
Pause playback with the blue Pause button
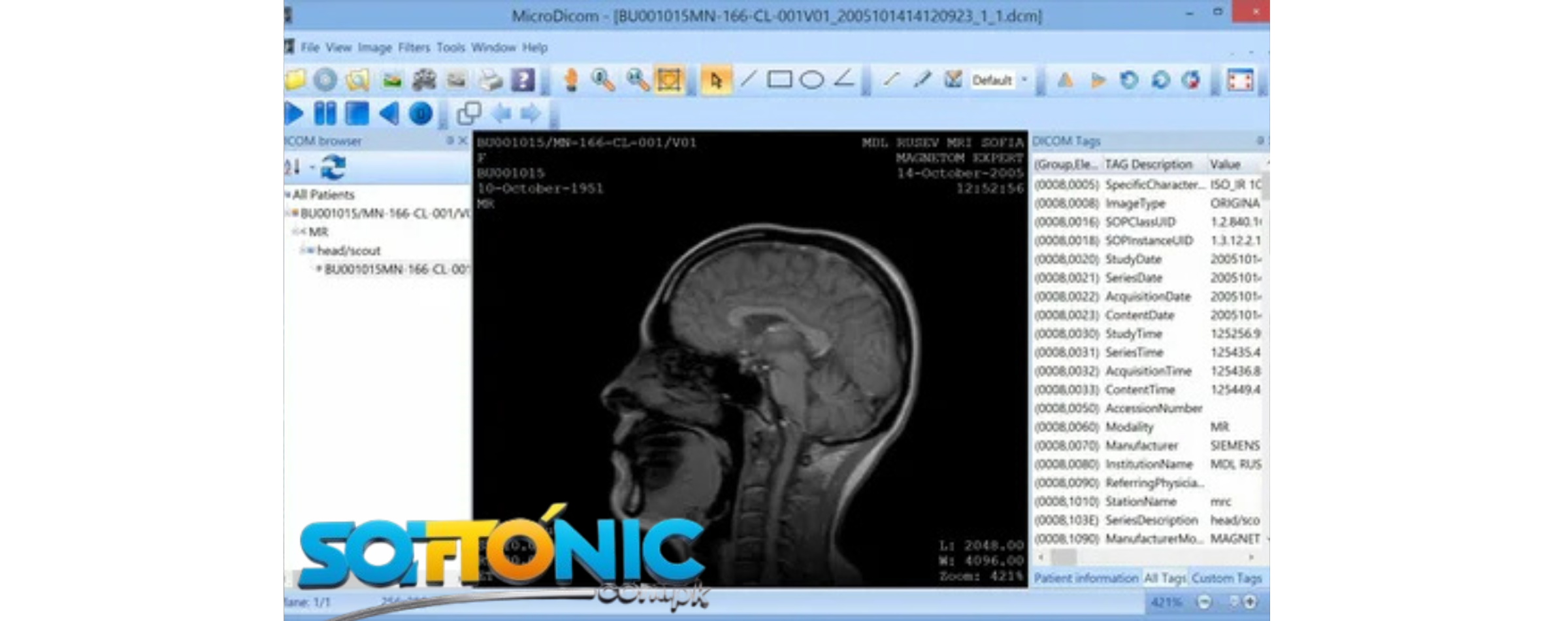pos(325,114)
